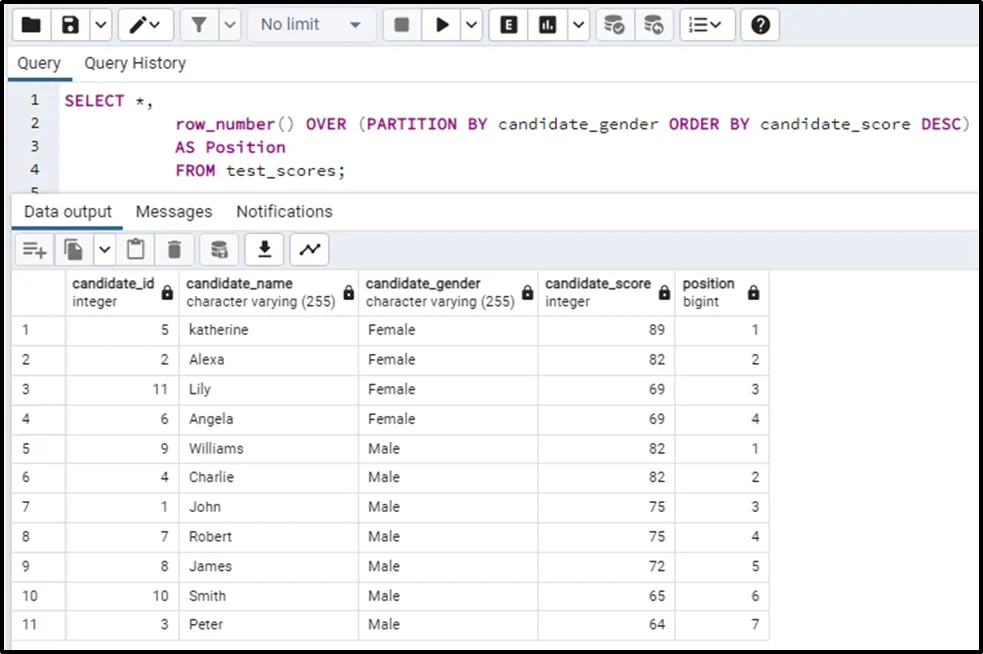This screenshot has width=983, height=654.
Task: Commit the transaction with the database check icon
Action: click(x=615, y=25)
